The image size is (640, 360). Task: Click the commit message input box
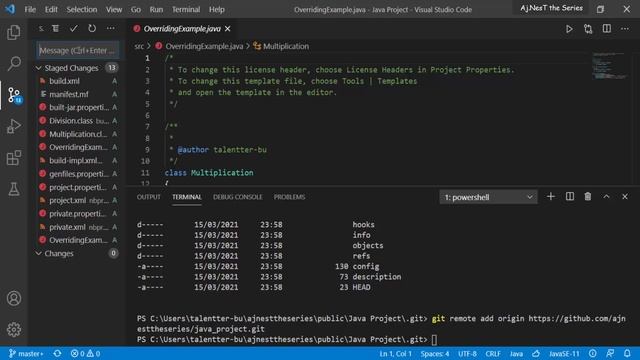(x=78, y=51)
